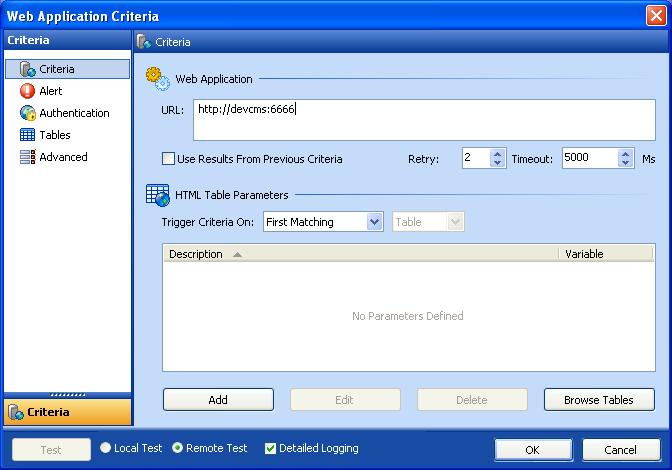Click the Authentication globe icon
This screenshot has height=470, width=672.
[x=27, y=113]
